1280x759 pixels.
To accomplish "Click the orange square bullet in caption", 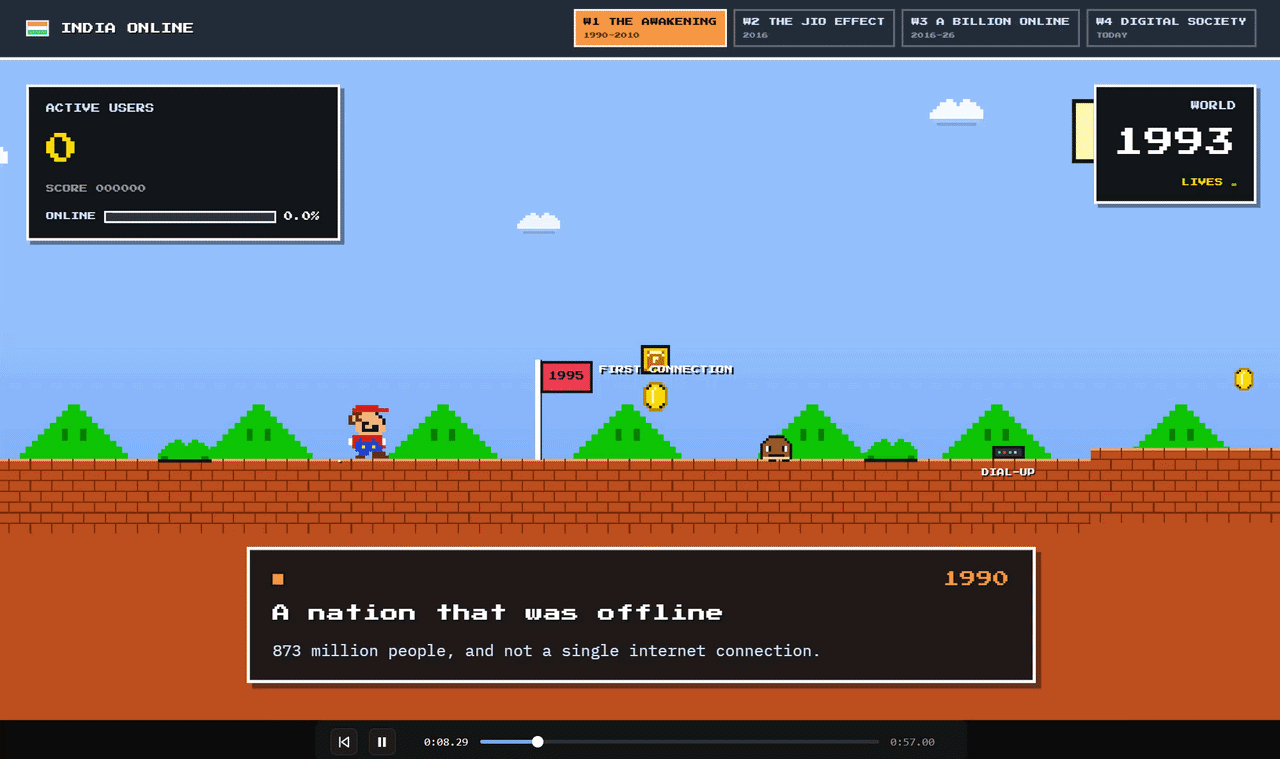I will [x=278, y=579].
